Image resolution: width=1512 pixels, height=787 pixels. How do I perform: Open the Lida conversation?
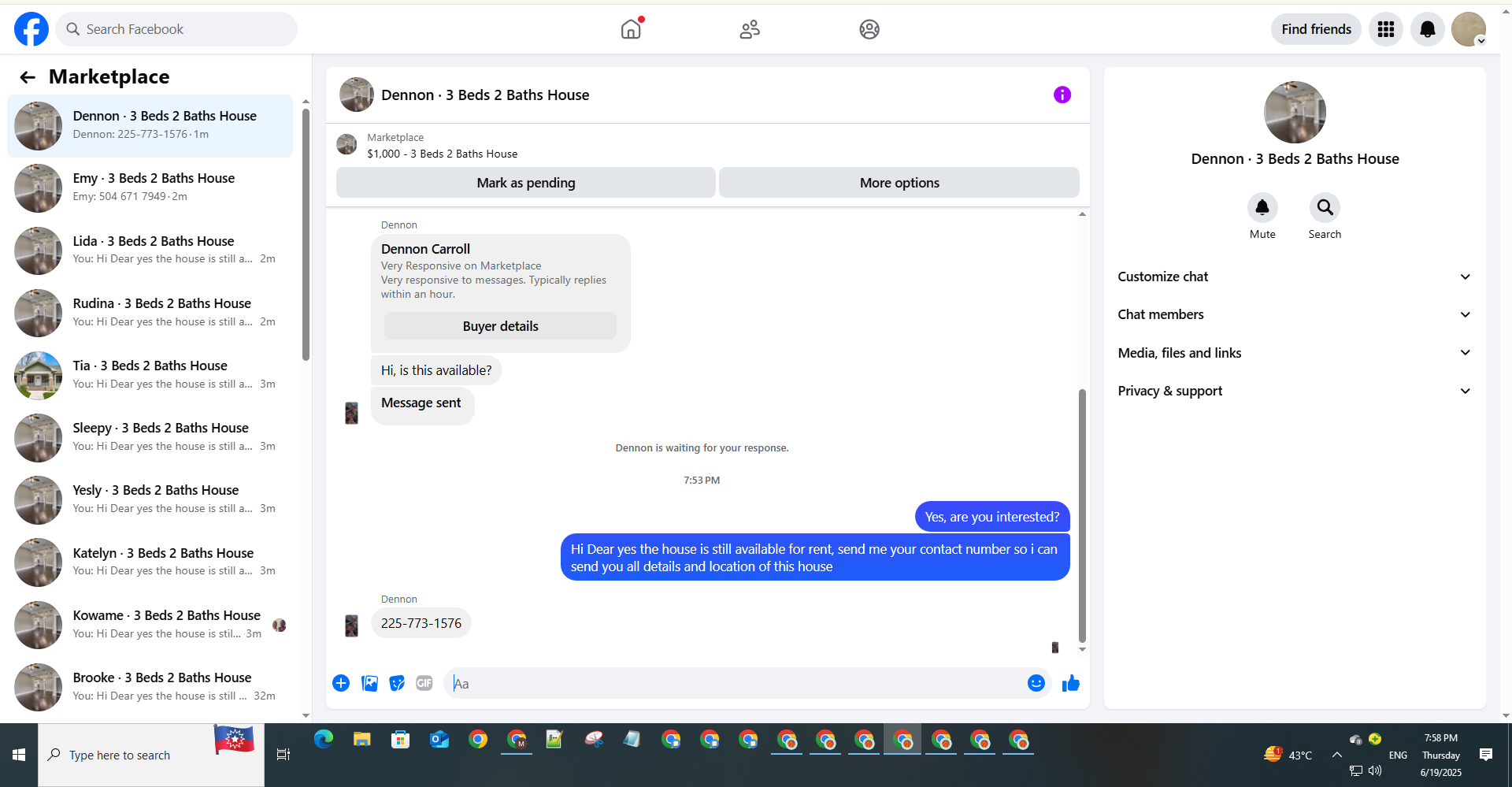pos(150,251)
